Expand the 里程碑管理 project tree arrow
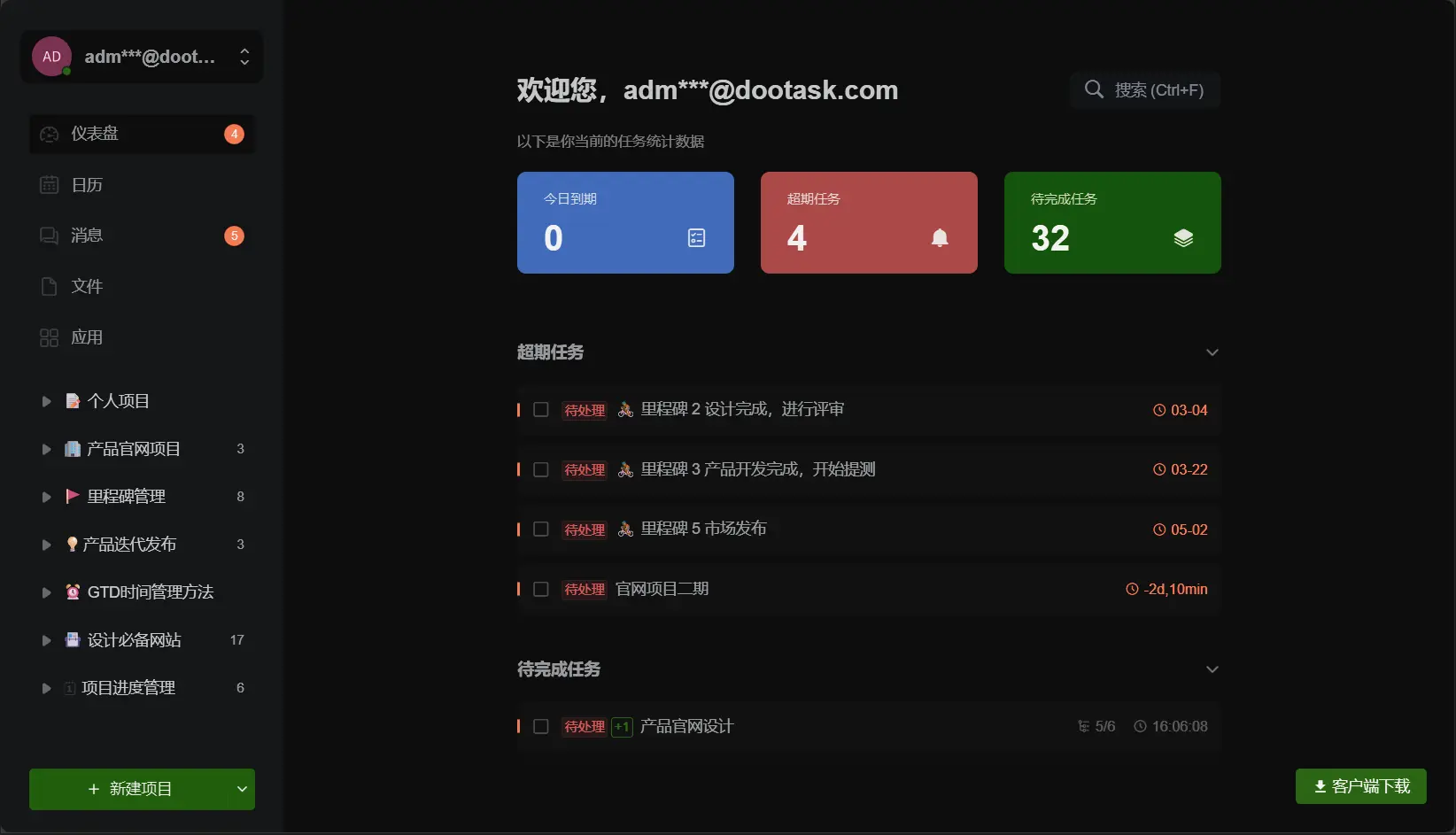Image resolution: width=1456 pixels, height=835 pixels. [46, 497]
